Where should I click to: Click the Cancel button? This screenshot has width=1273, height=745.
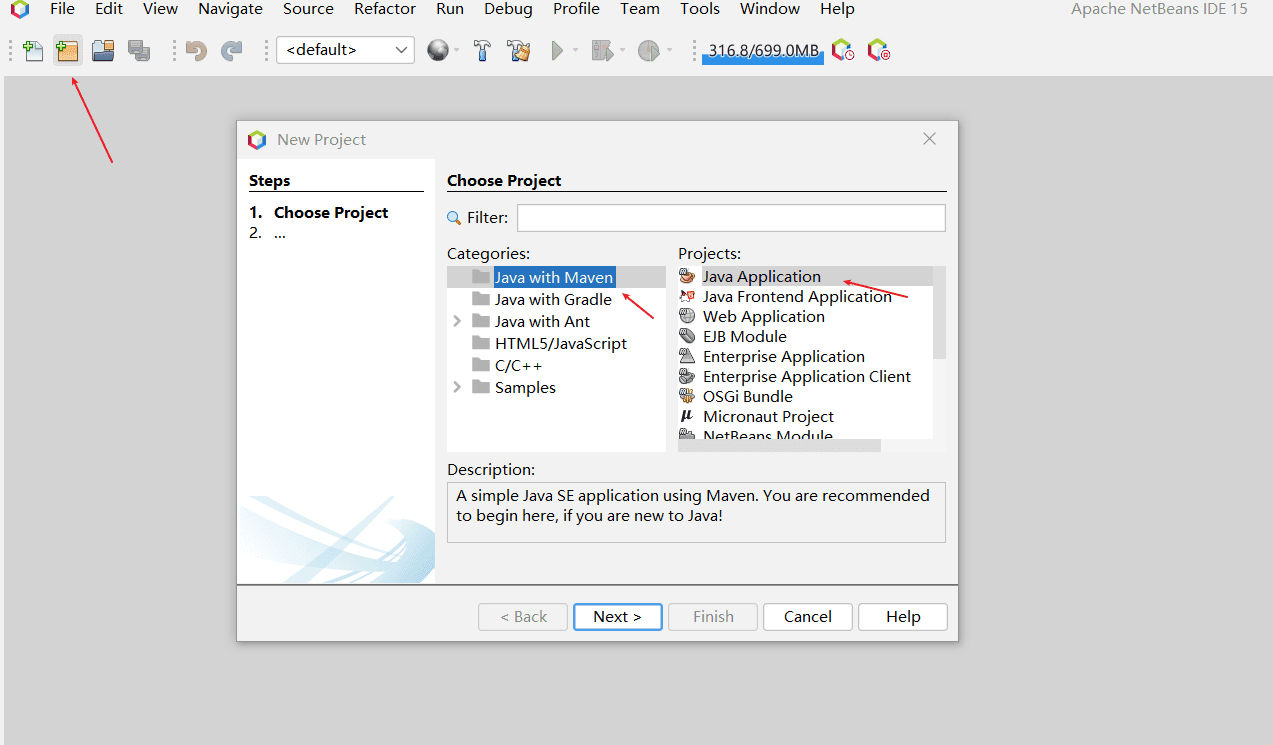[x=808, y=617]
